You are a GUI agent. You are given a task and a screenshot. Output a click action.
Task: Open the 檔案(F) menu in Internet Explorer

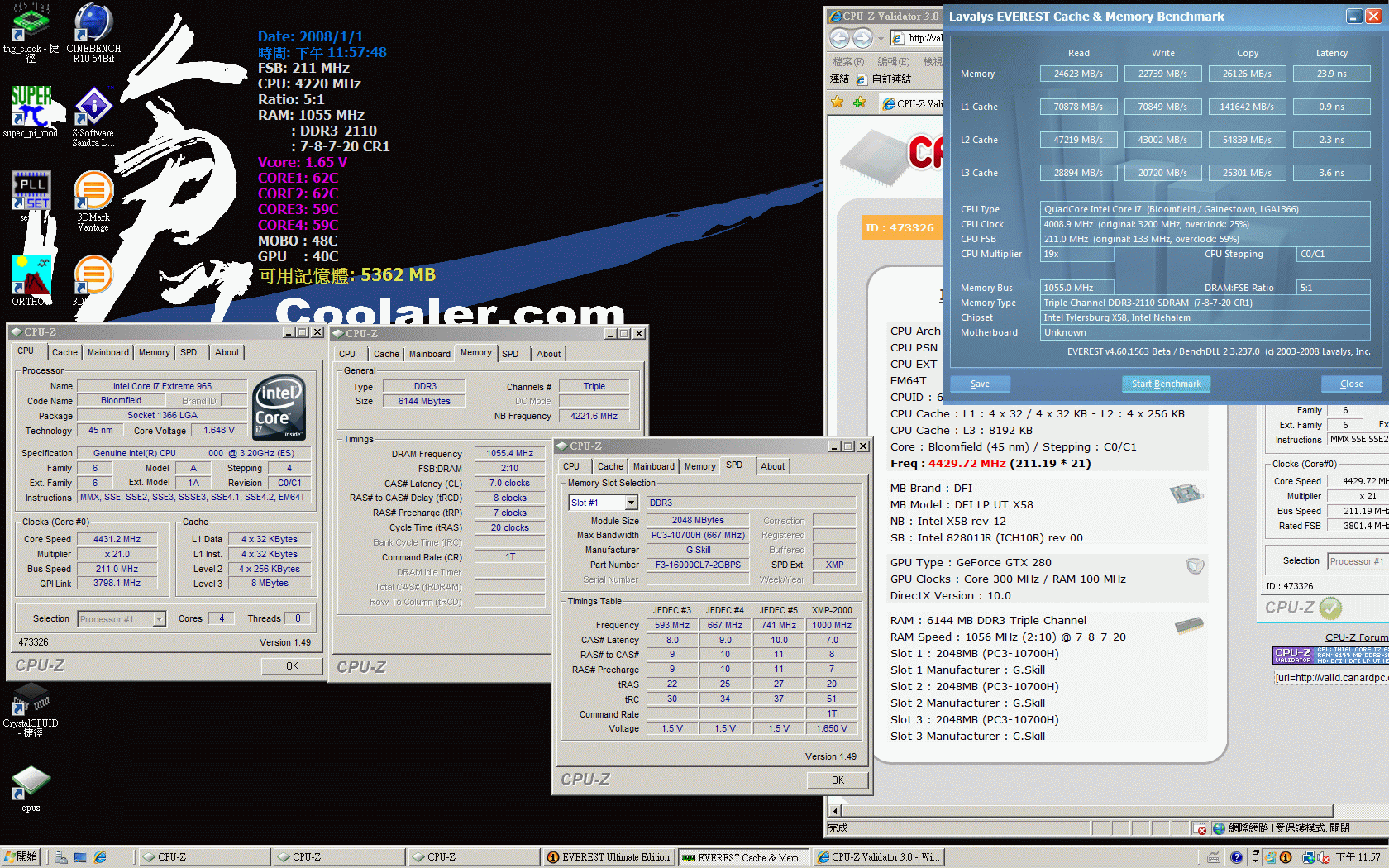coord(848,62)
